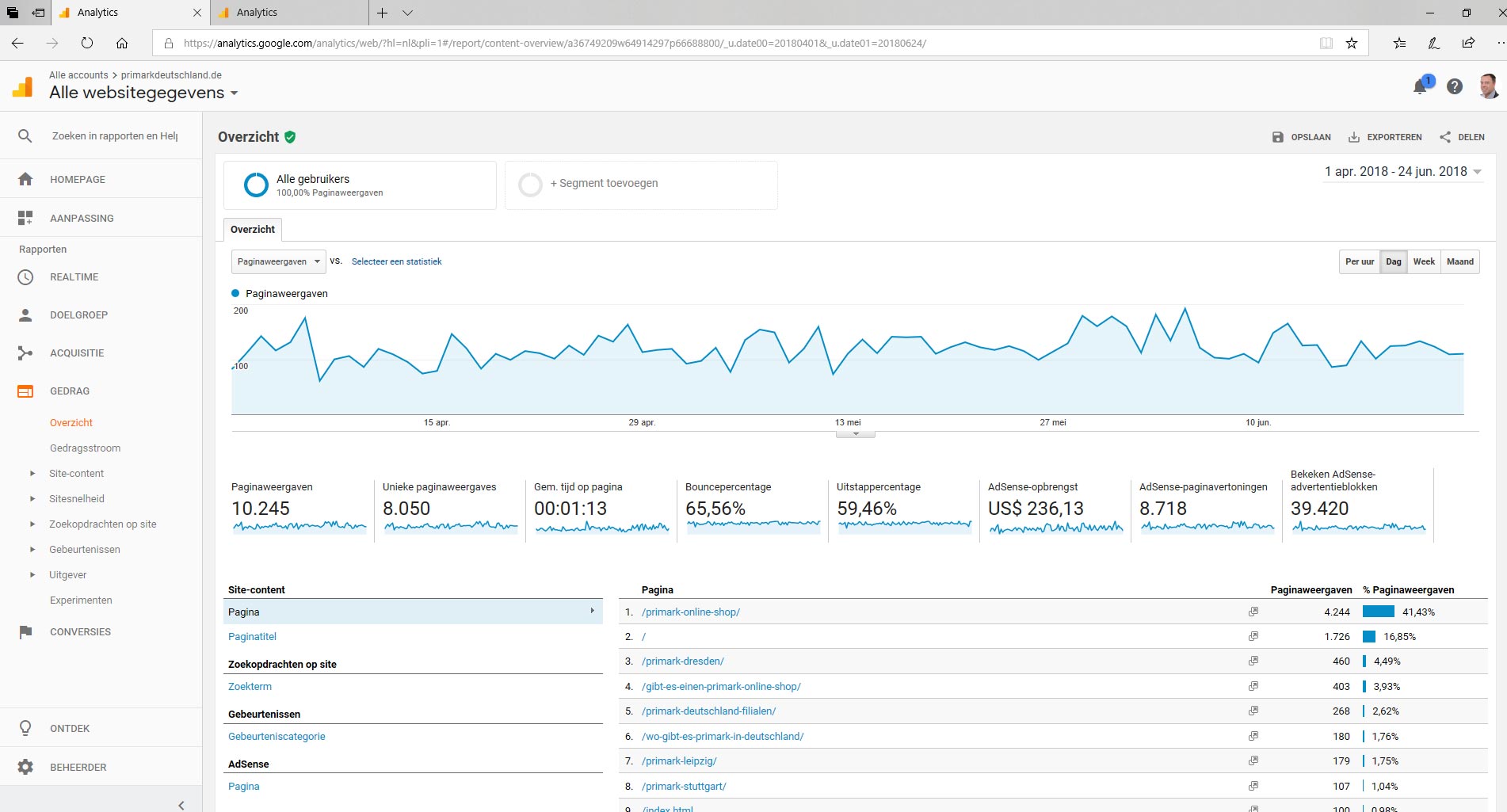Open the user account avatar
Image resolution: width=1507 pixels, height=812 pixels.
pyautogui.click(x=1488, y=86)
